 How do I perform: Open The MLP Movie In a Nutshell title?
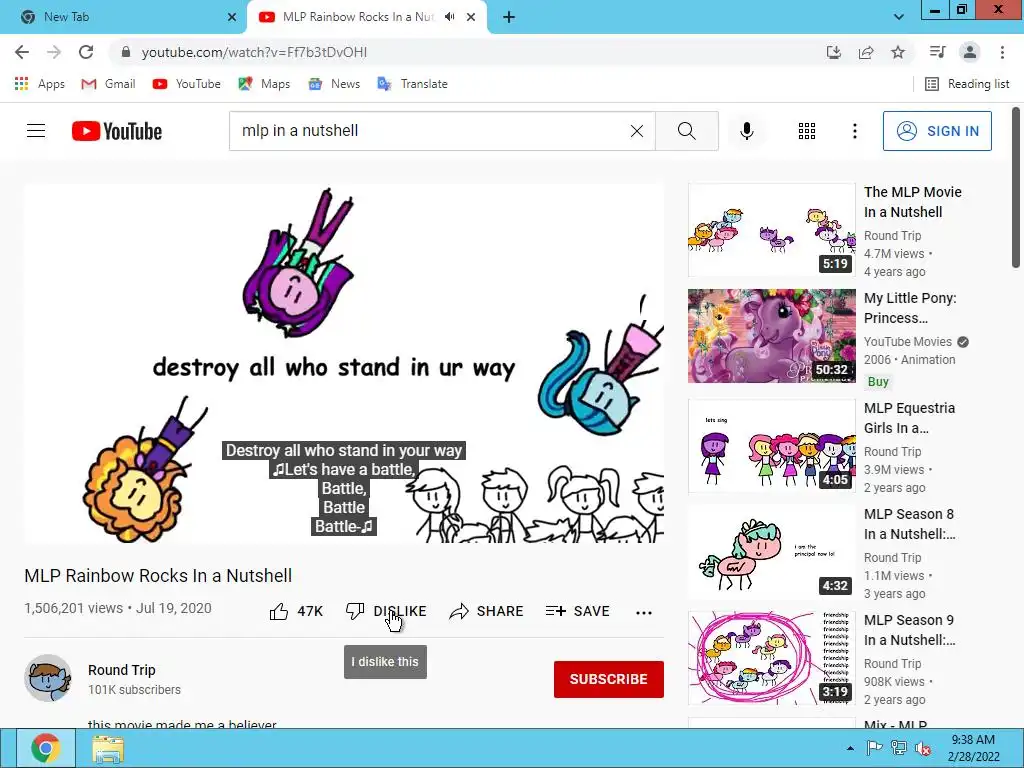coord(912,202)
